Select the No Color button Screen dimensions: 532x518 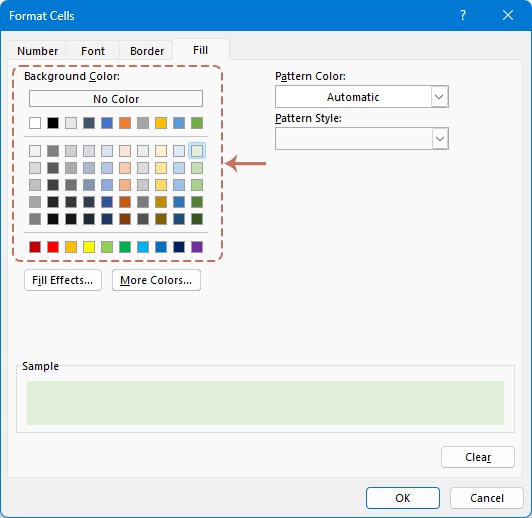click(116, 99)
